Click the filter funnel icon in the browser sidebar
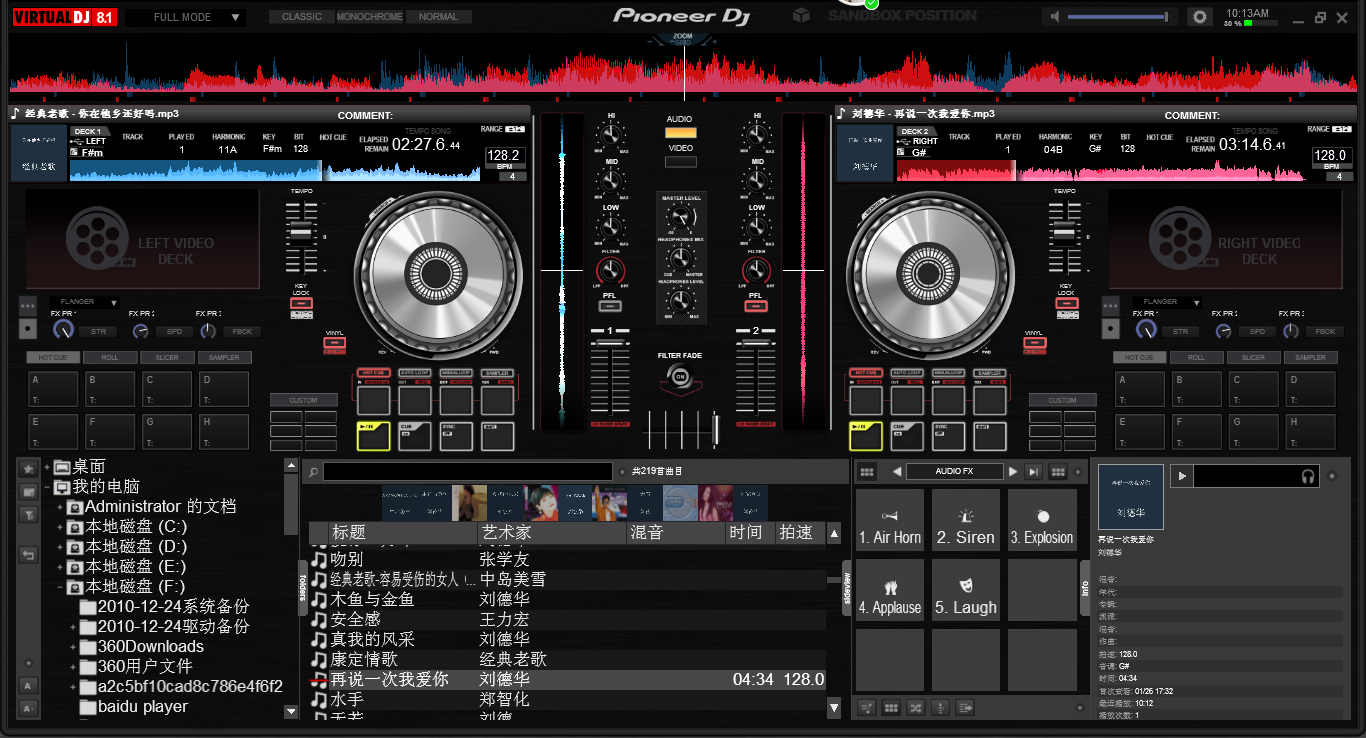 28,514
